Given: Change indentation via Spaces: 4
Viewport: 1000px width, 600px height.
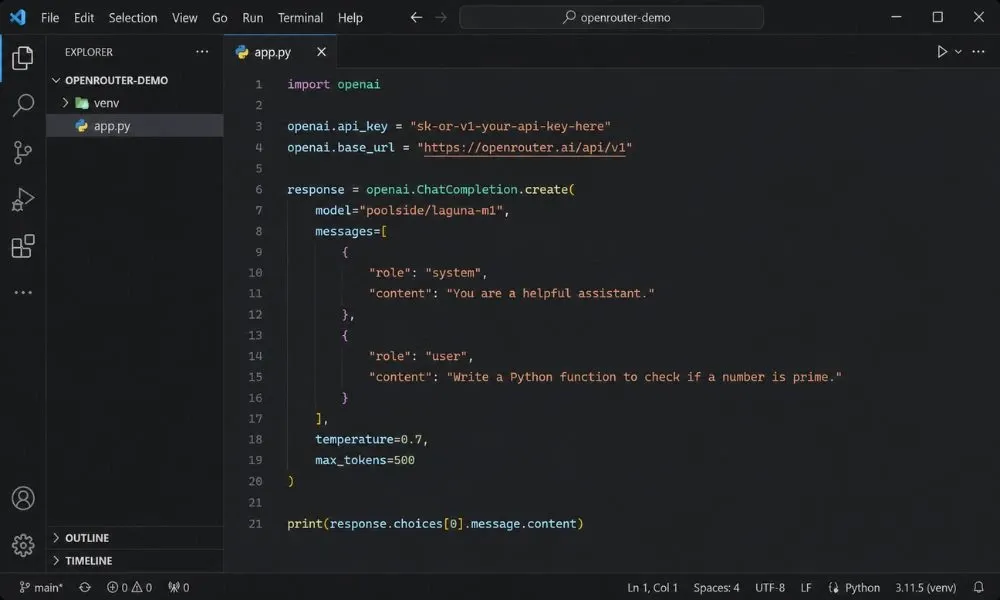Looking at the screenshot, I should [716, 587].
